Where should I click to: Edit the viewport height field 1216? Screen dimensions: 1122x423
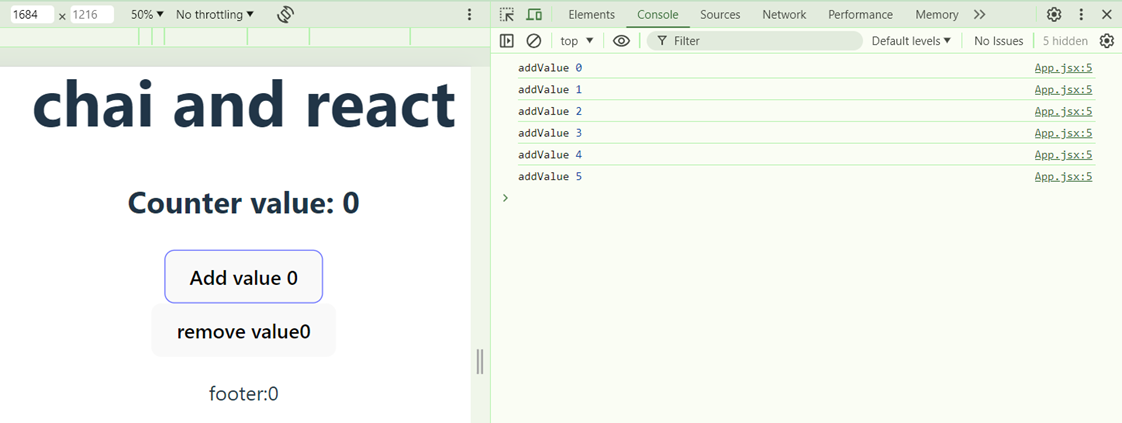tap(92, 14)
